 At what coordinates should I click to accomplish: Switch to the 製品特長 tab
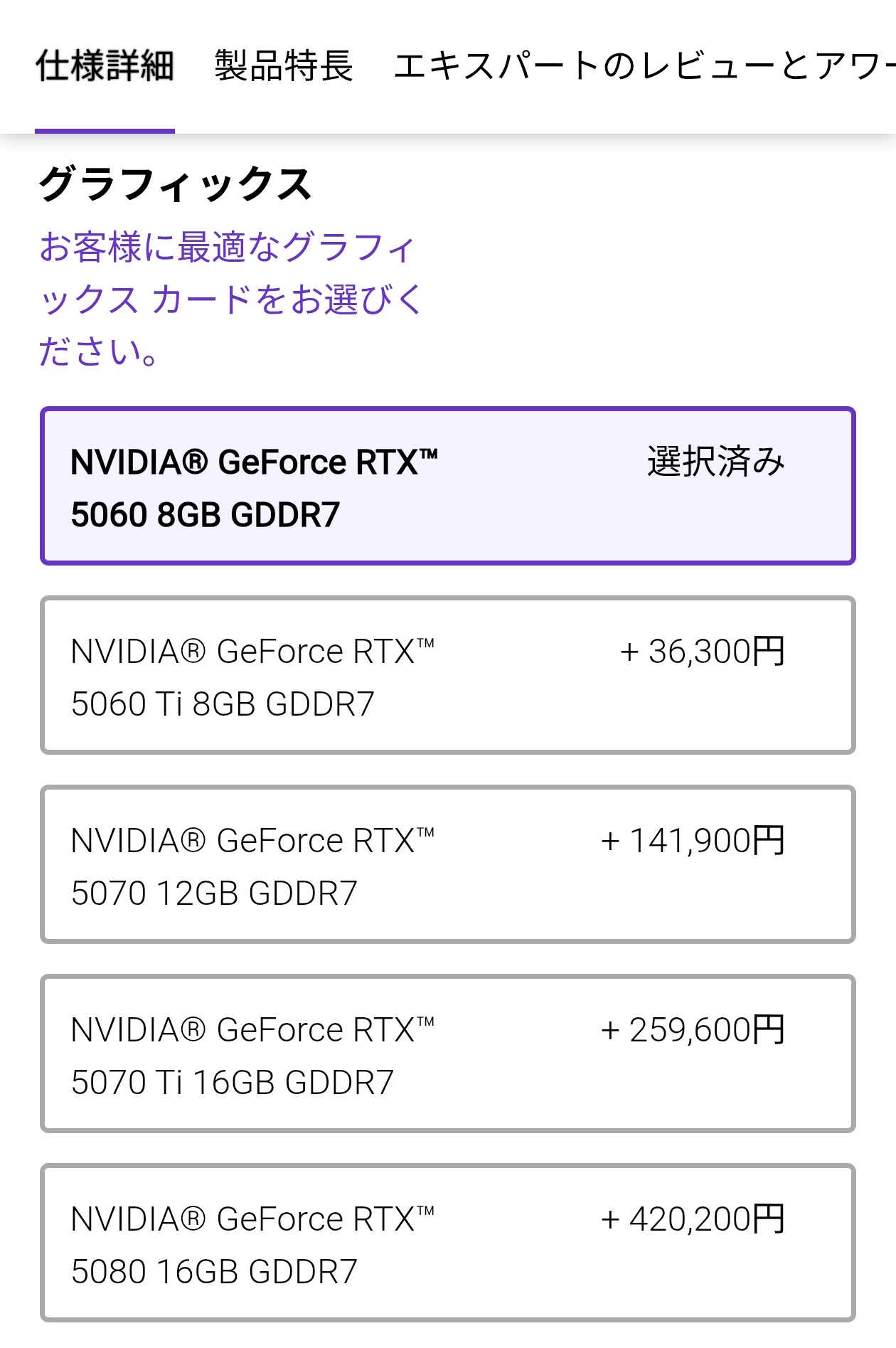[284, 66]
